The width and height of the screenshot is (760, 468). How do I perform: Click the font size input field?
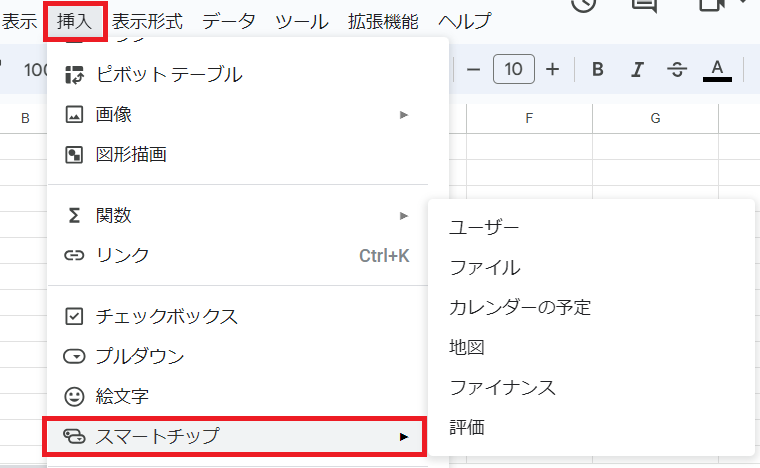tap(513, 69)
